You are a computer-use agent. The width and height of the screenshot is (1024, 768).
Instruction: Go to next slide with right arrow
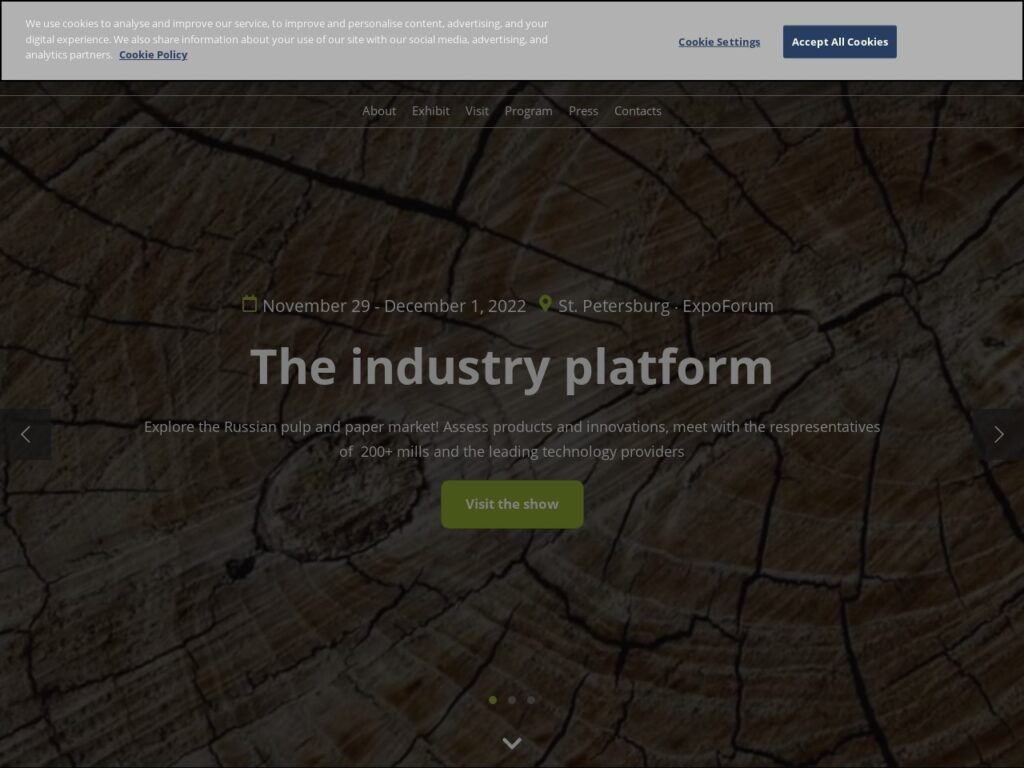point(999,434)
